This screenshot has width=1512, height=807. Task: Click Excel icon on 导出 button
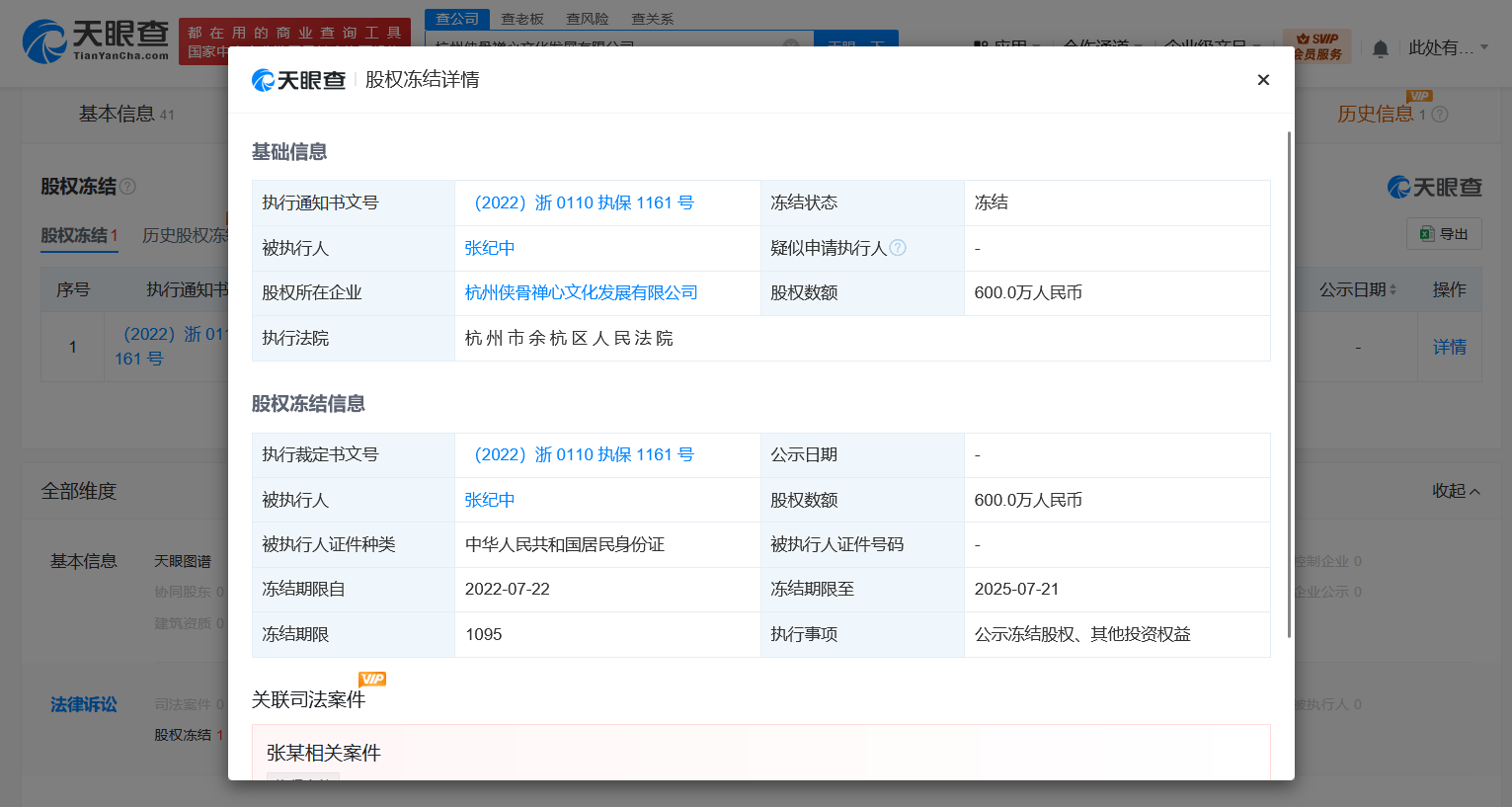(x=1426, y=234)
